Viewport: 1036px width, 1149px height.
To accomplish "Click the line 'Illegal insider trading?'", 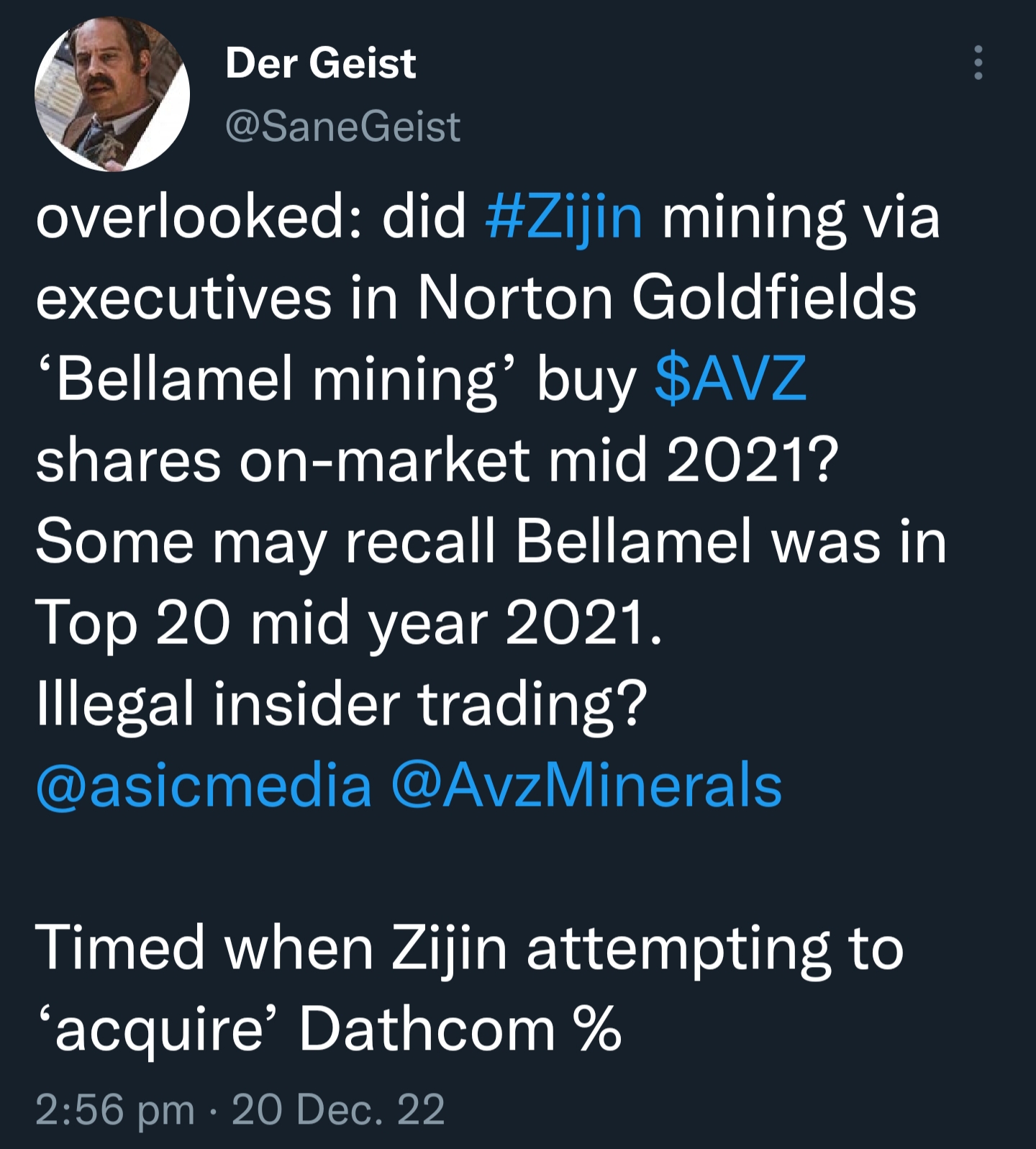I will 341,704.
